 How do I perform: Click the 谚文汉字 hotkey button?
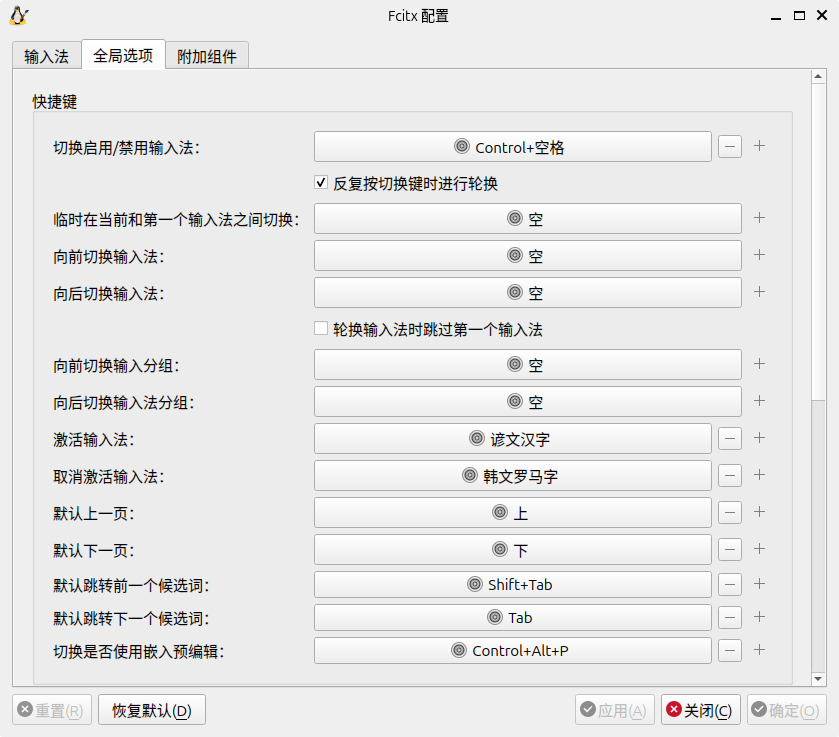pyautogui.click(x=513, y=438)
